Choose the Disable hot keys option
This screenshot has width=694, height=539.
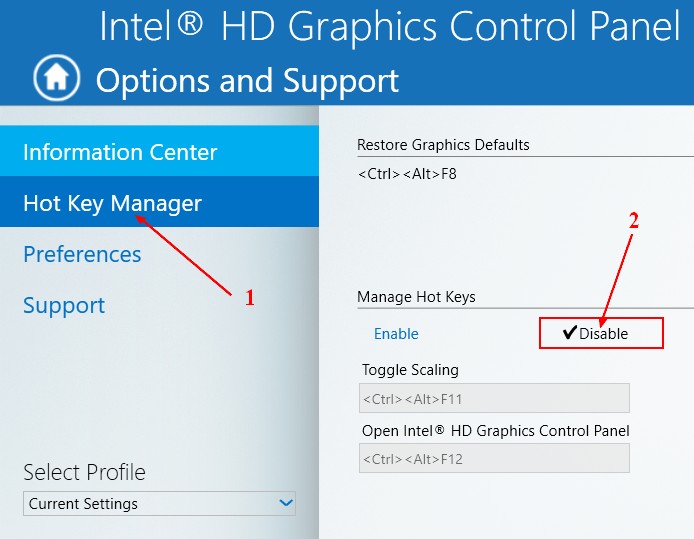[603, 334]
